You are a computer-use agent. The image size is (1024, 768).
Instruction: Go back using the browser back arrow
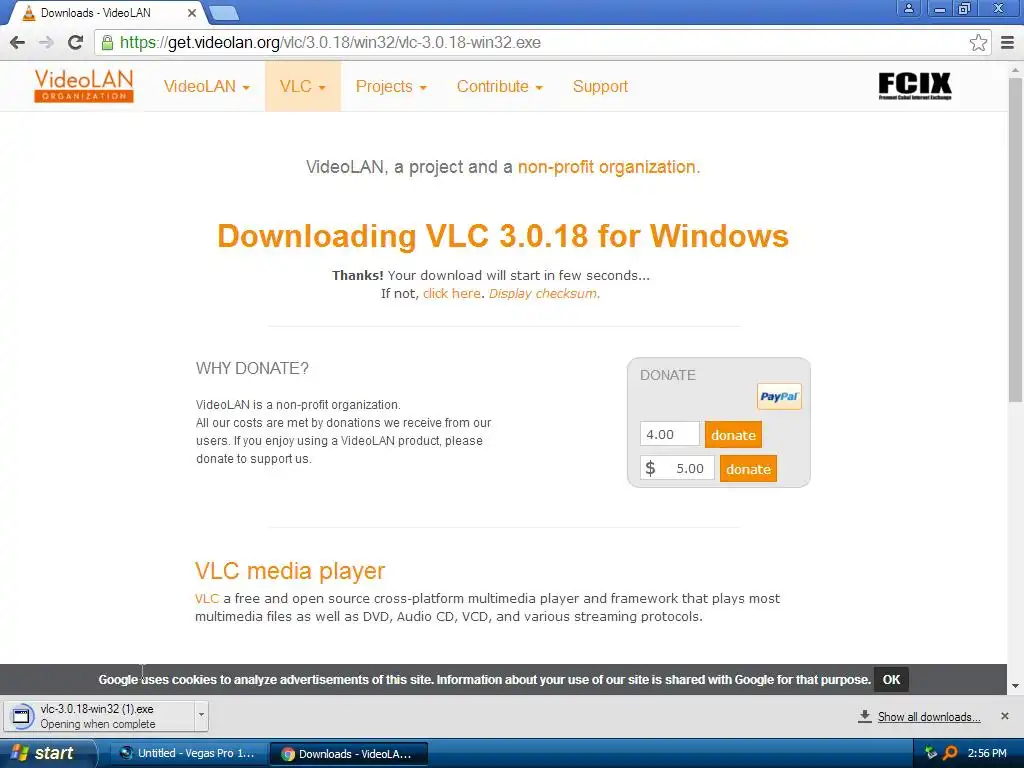point(18,42)
